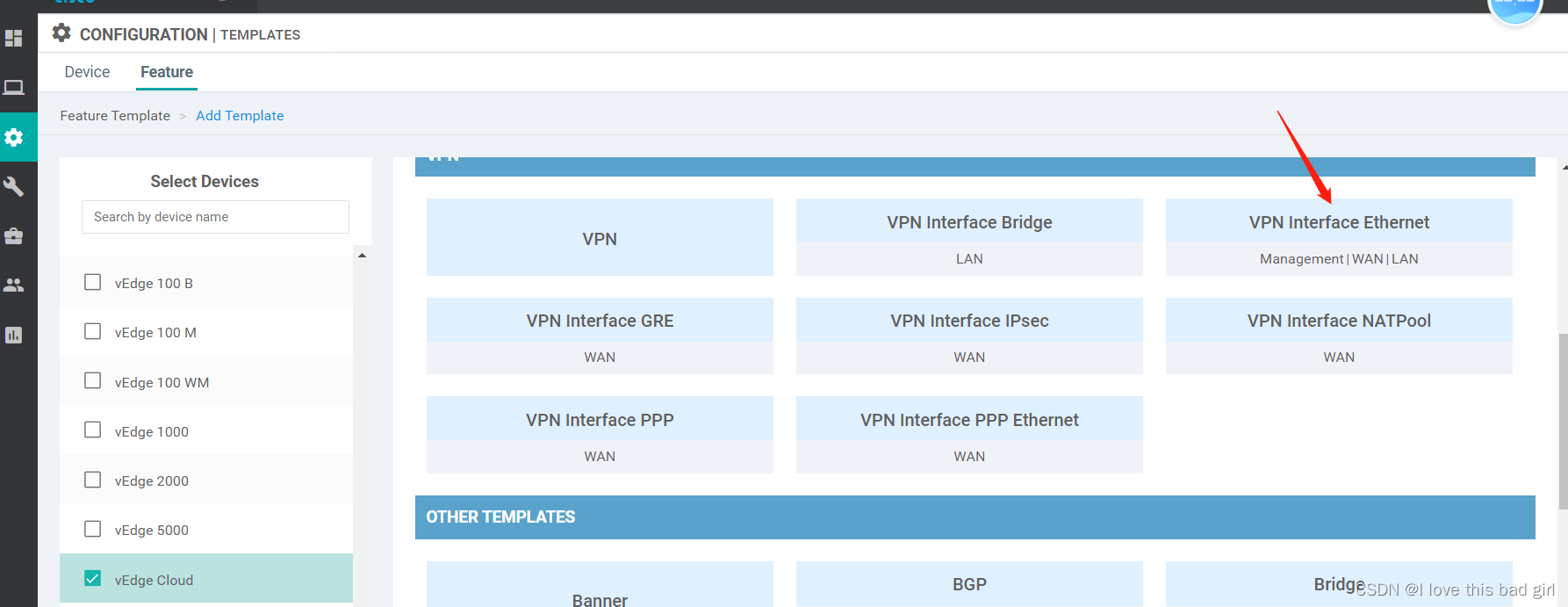Click the vEdge 2000 device label

pos(152,481)
